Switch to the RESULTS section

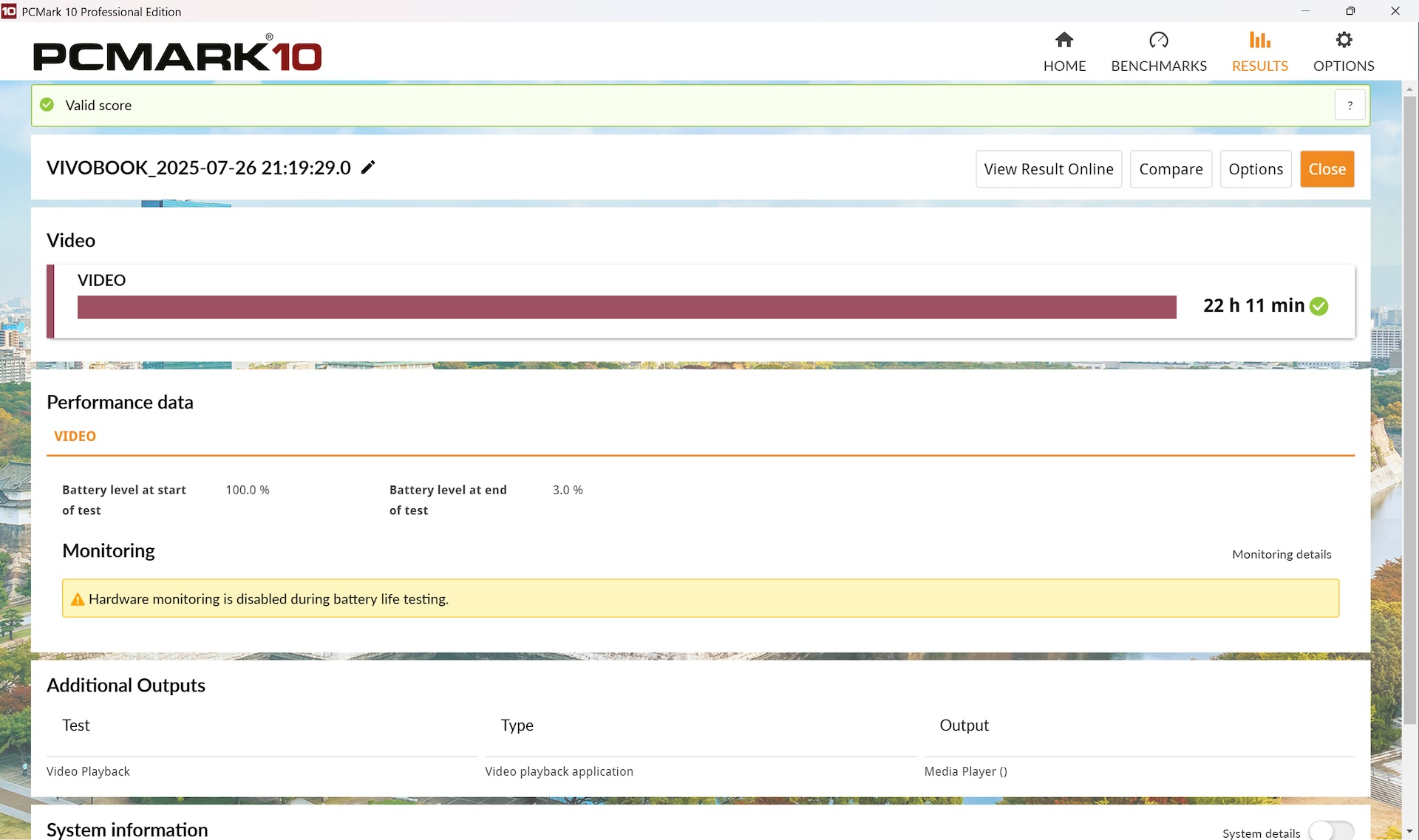[1259, 52]
